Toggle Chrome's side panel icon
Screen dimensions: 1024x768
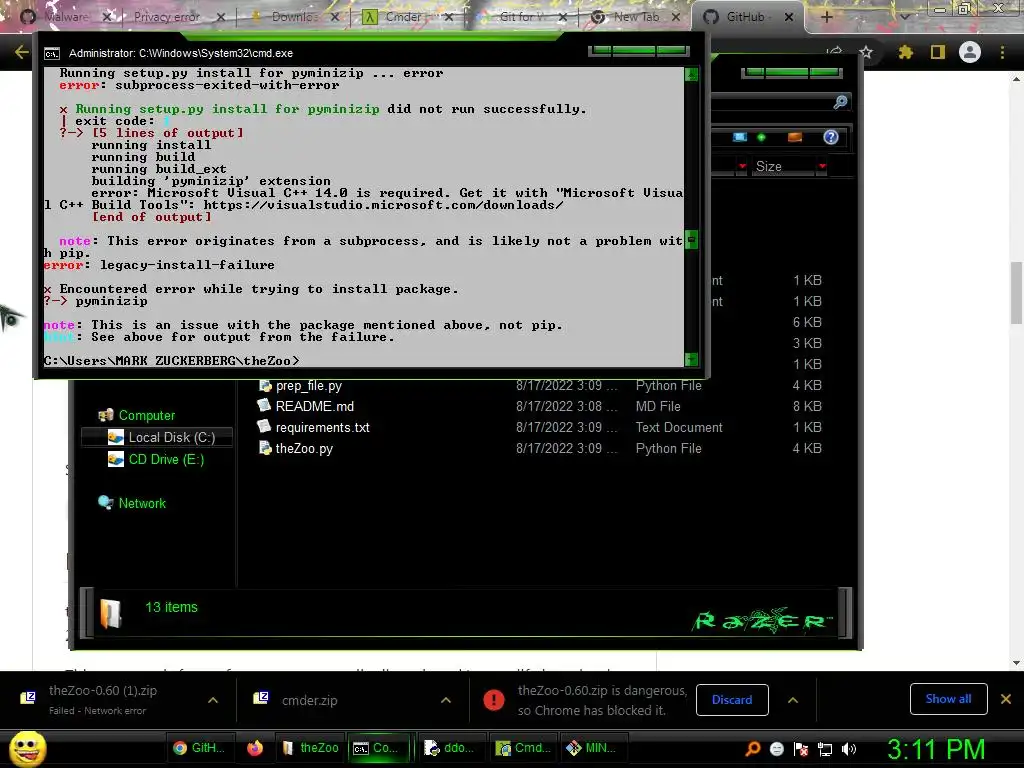point(938,52)
